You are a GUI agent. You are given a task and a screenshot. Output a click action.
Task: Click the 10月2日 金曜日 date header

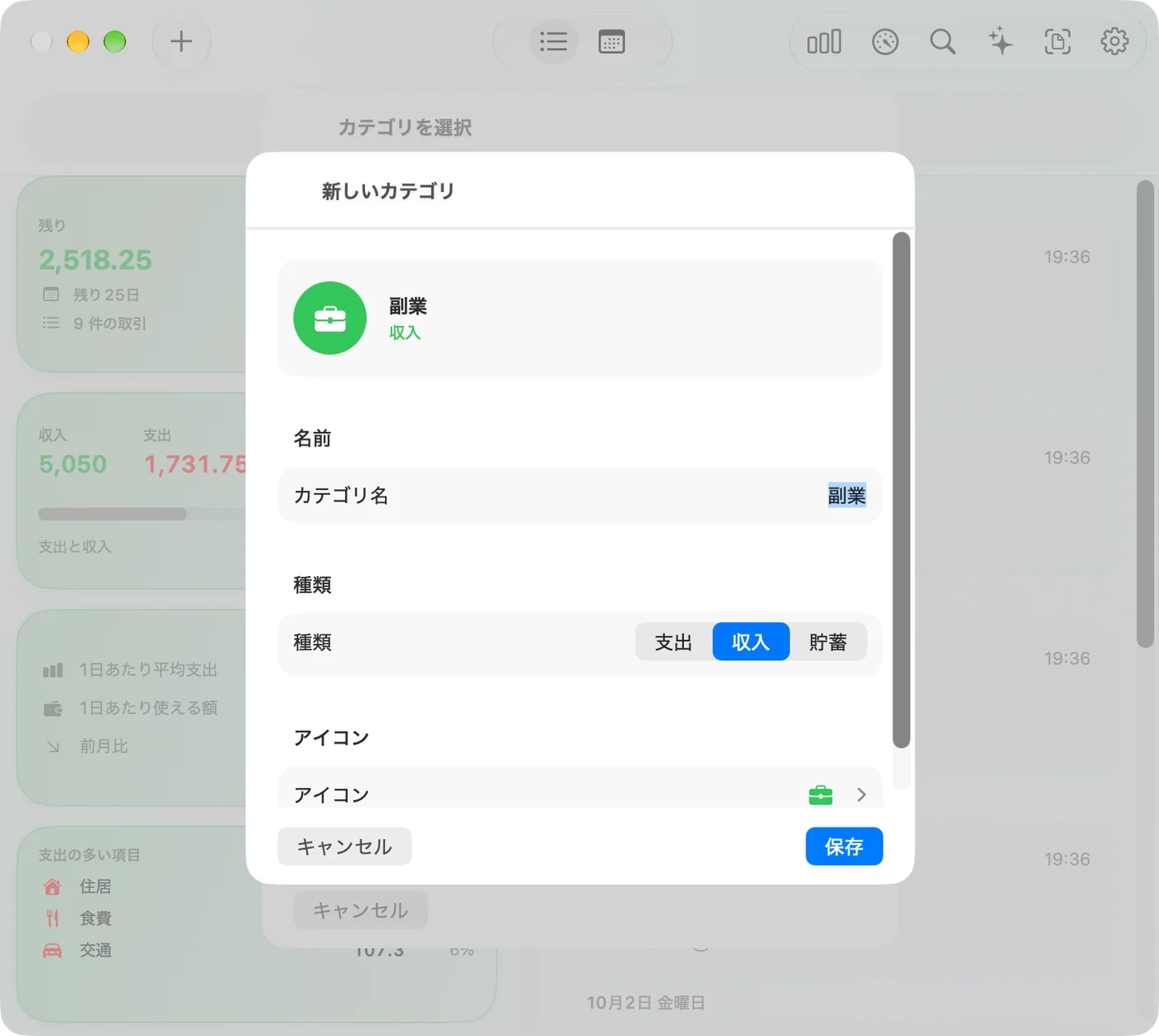pos(646,1003)
